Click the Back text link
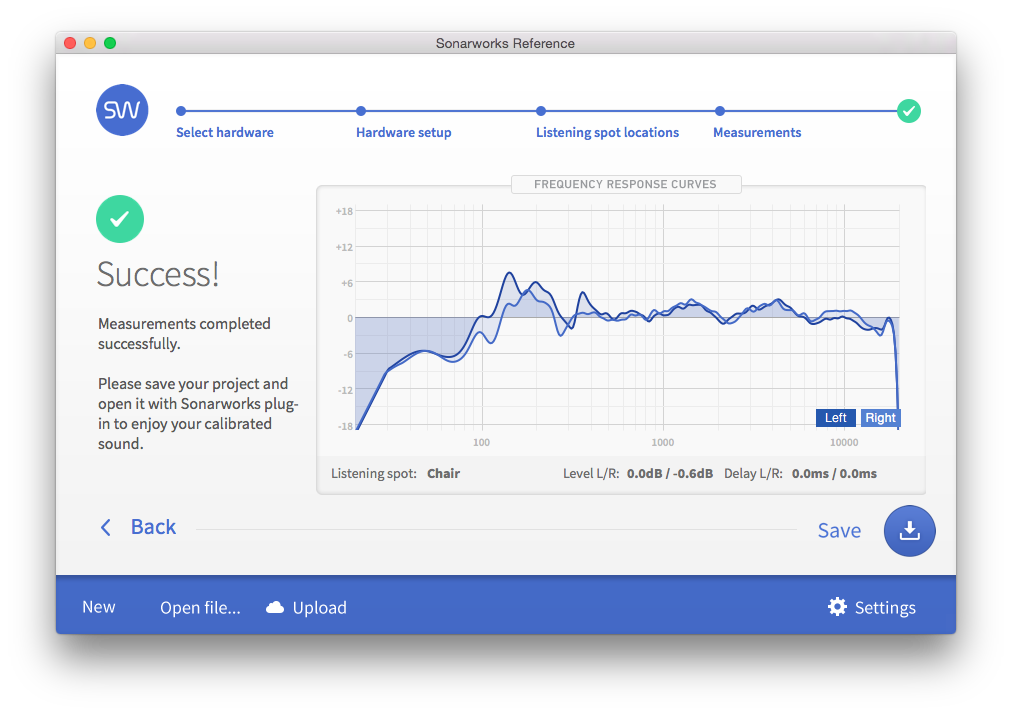This screenshot has height=714, width=1012. click(153, 527)
